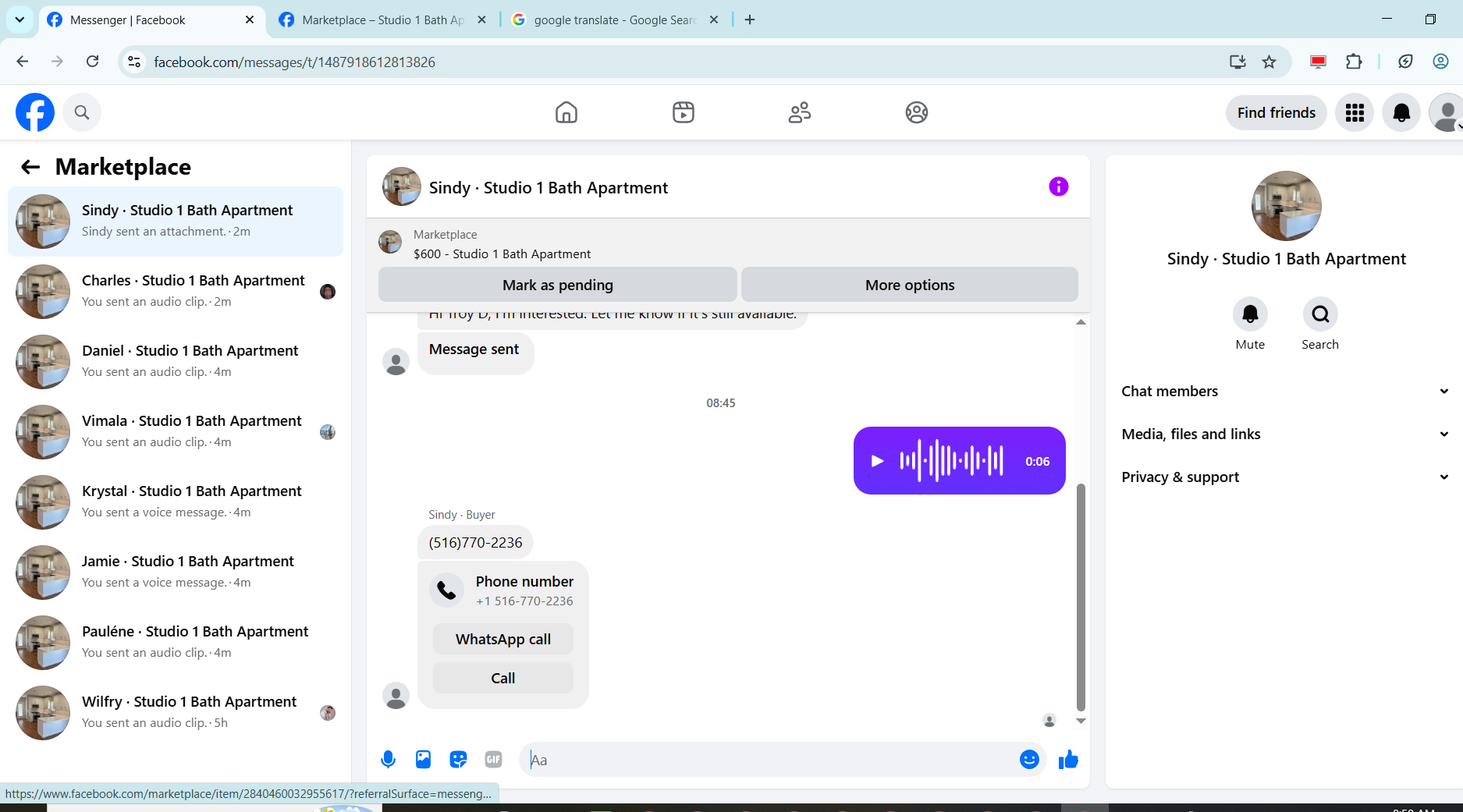Expand the Chat members section
Image resolution: width=1463 pixels, height=812 pixels.
pyautogui.click(x=1285, y=391)
